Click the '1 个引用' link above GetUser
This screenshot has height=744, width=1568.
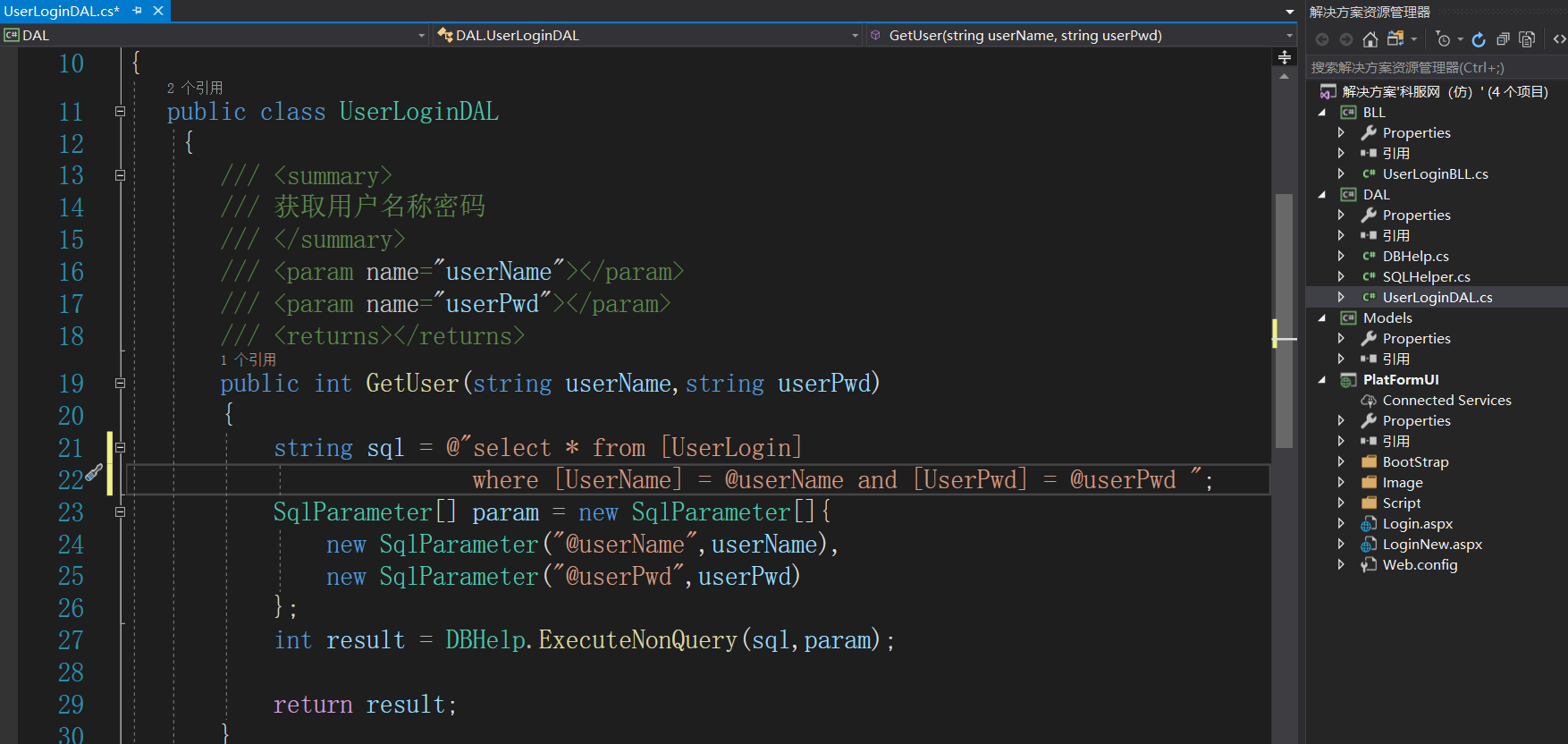coord(249,359)
